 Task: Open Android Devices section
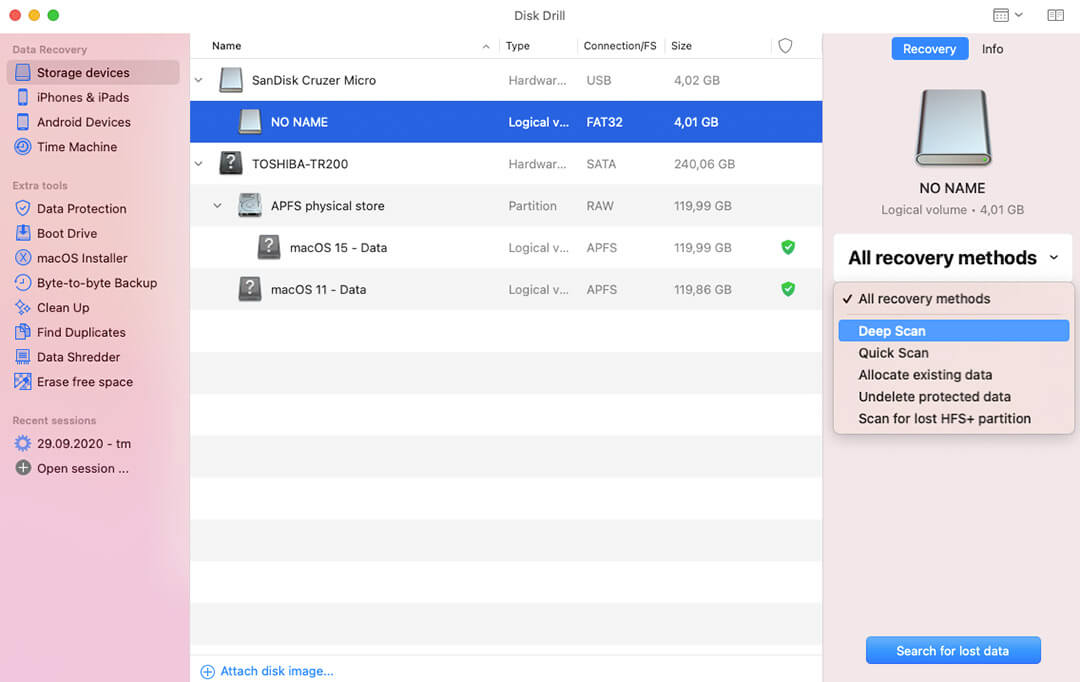point(83,122)
